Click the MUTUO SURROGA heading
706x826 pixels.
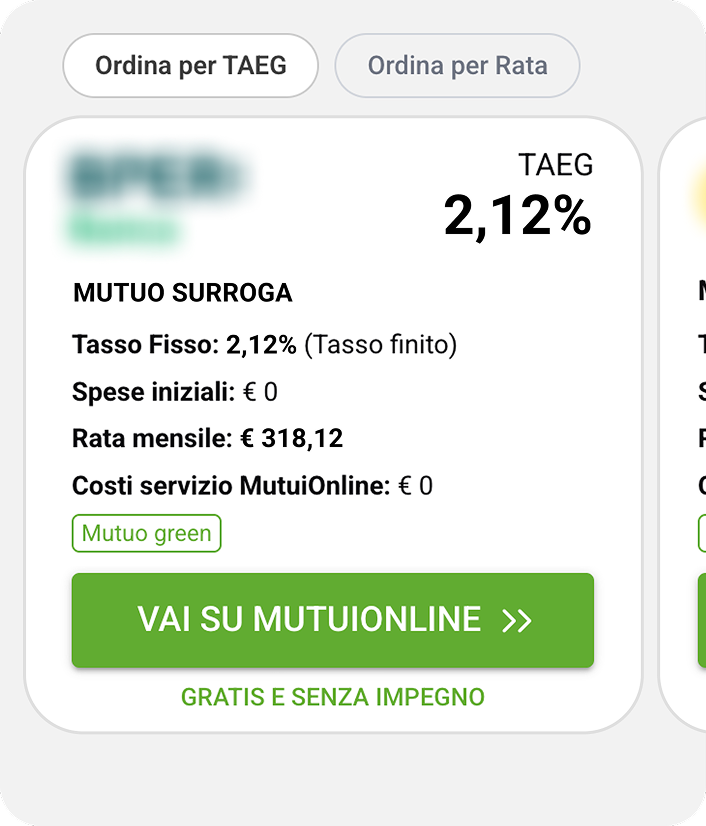(x=182, y=293)
